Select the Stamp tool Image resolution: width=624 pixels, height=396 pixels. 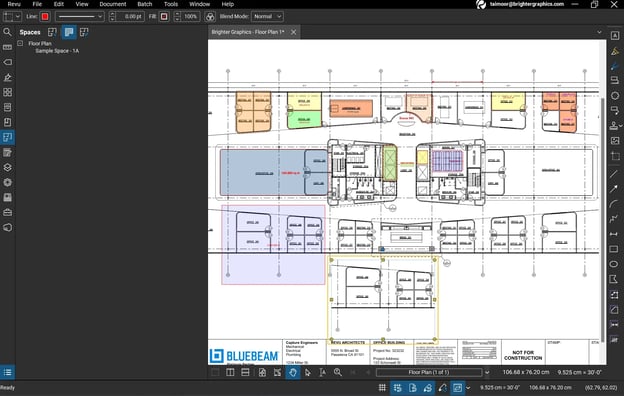(x=614, y=126)
